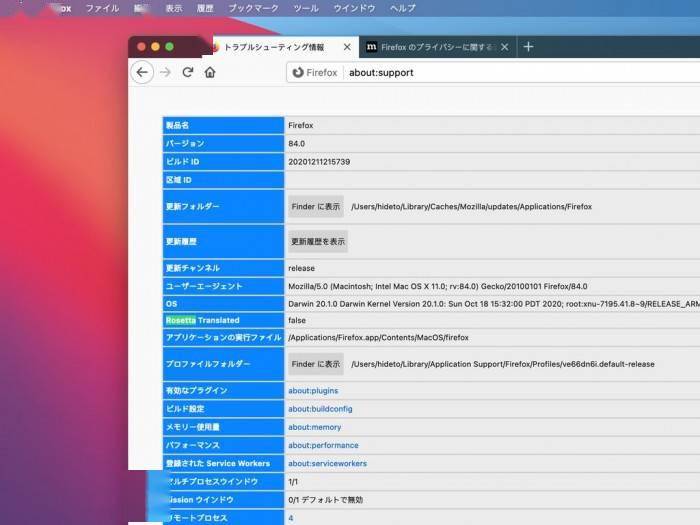
Task: Reload the page with the refresh icon
Action: tap(188, 72)
